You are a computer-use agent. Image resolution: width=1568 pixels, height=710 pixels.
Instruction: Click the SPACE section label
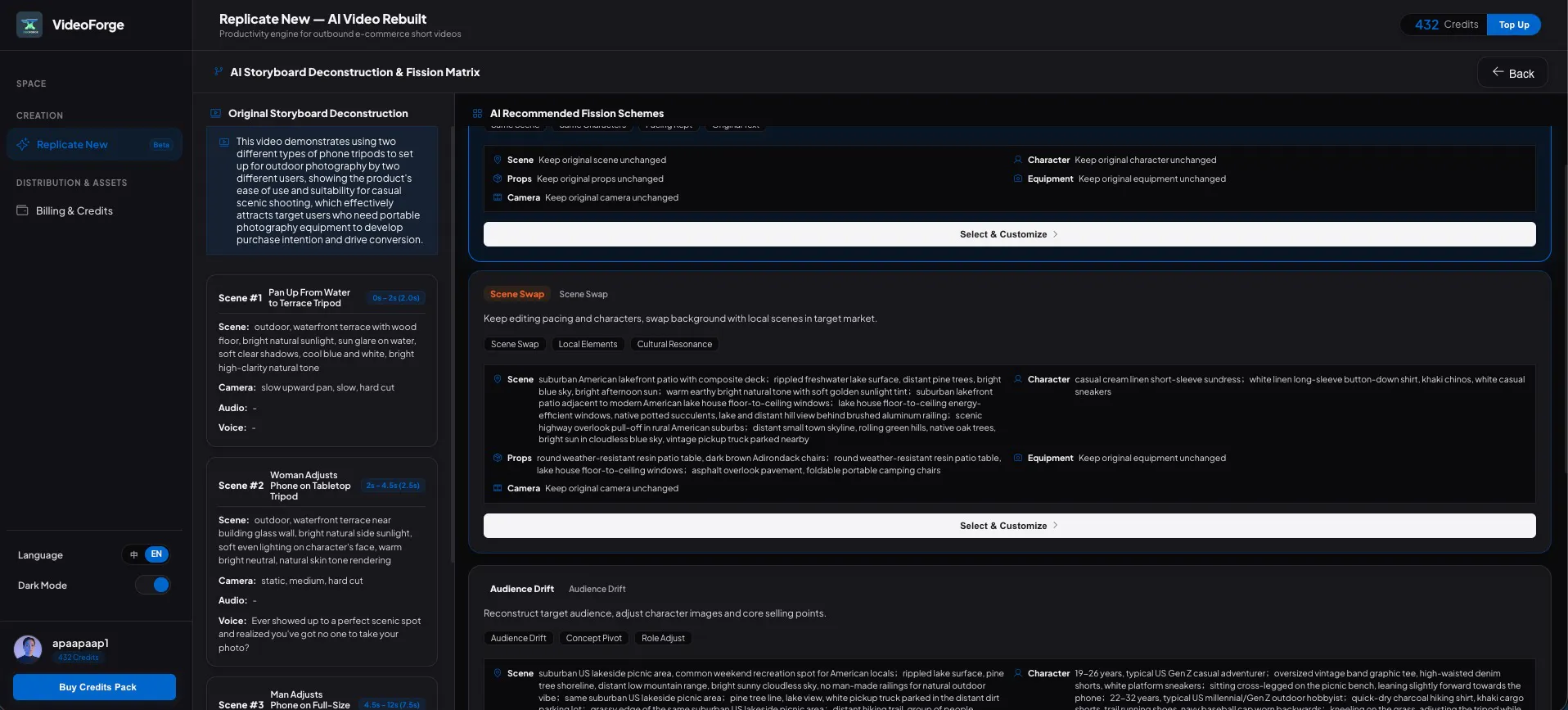(31, 84)
